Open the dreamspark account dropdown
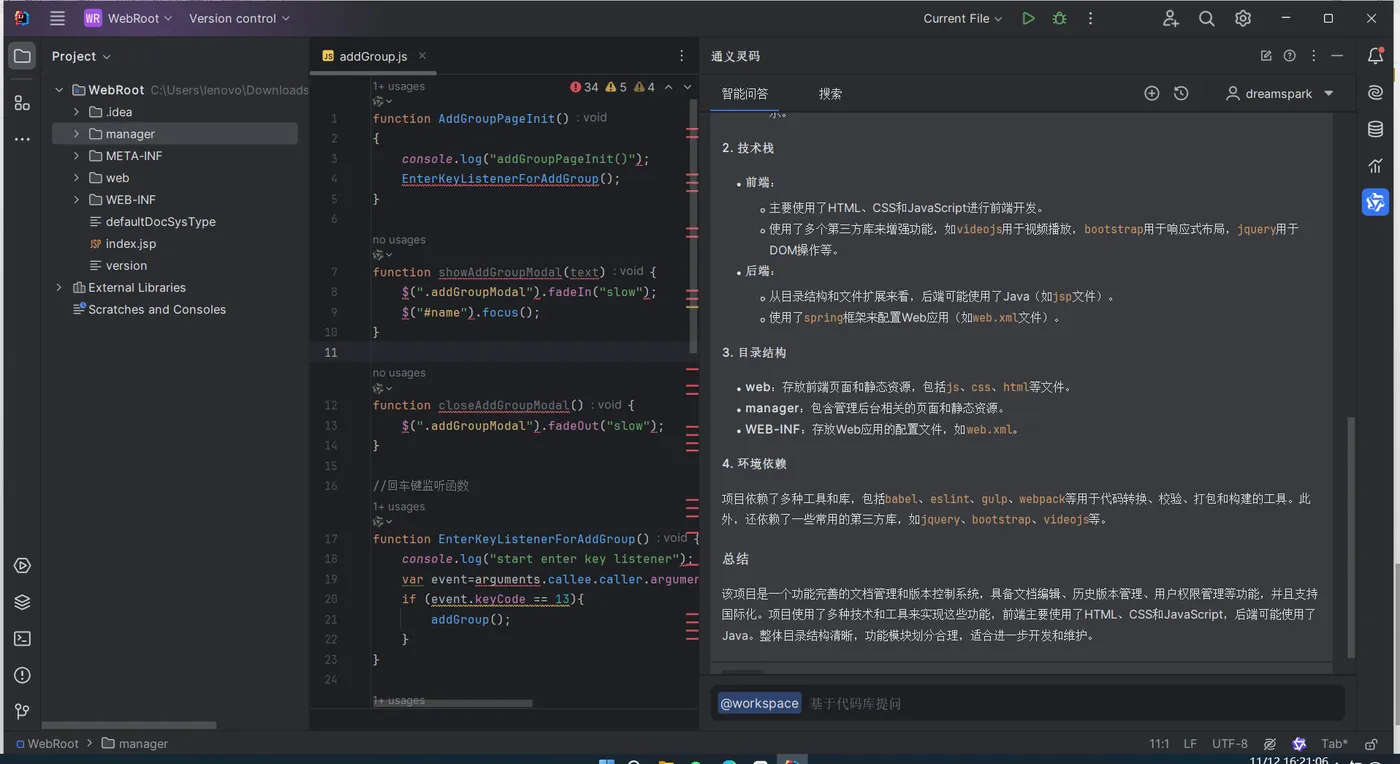Screen dimensions: 1400x764 (1280, 93)
